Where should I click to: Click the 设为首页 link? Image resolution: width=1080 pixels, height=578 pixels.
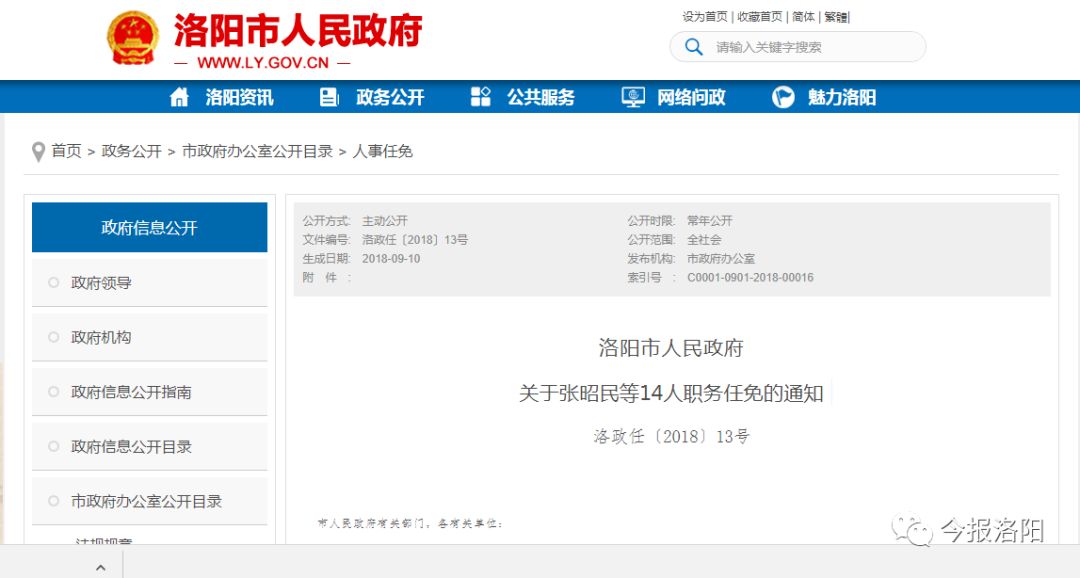tap(705, 17)
